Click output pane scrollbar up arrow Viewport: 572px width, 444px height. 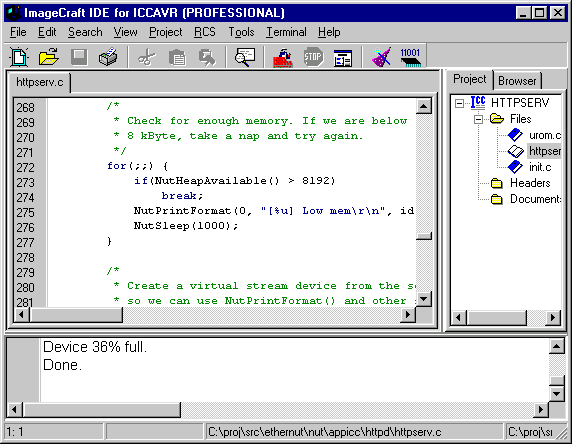(557, 346)
